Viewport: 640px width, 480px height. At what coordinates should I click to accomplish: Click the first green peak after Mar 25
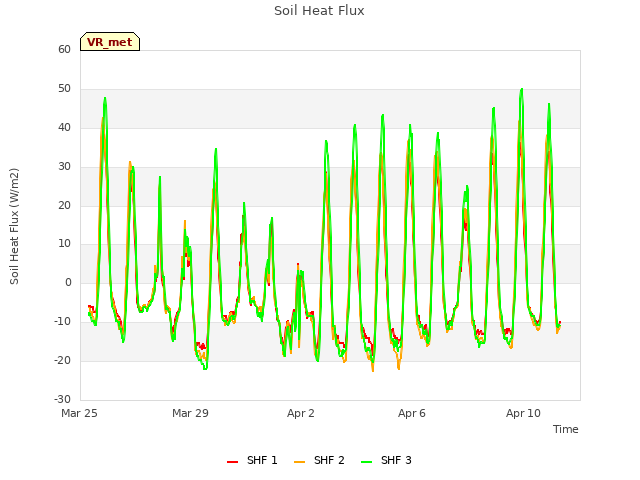[x=105, y=98]
